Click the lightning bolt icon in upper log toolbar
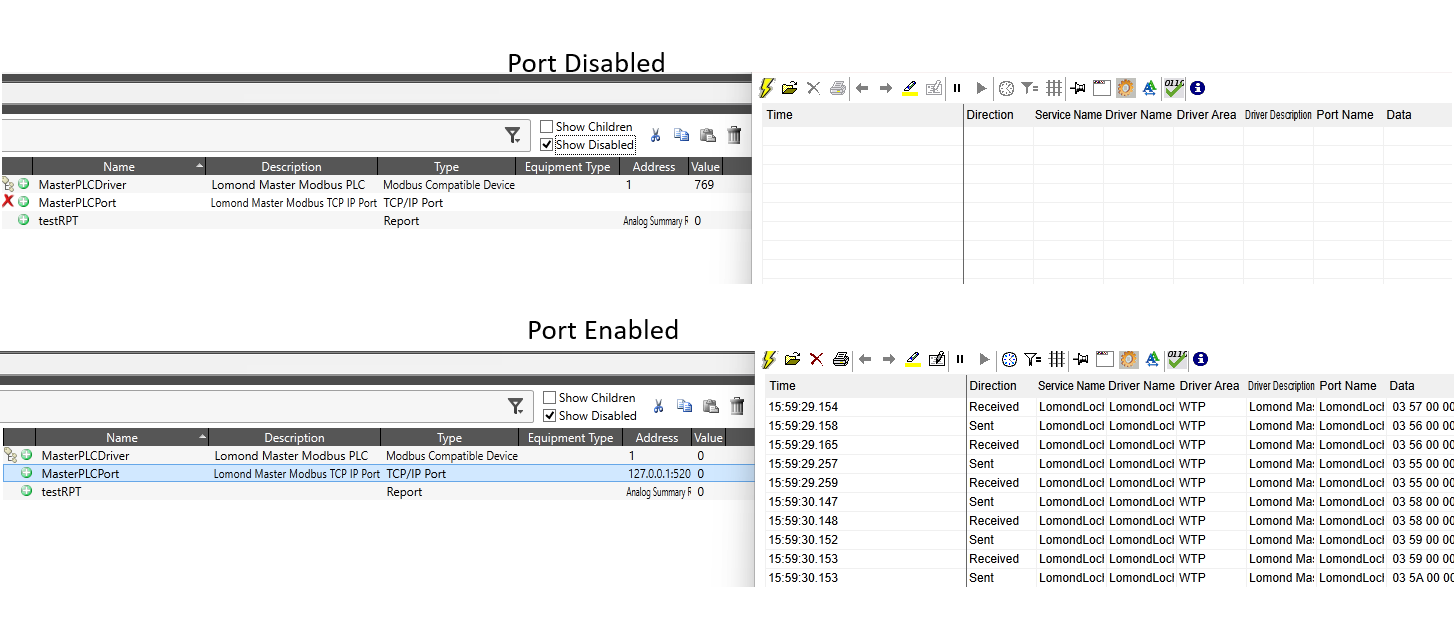The width and height of the screenshot is (1454, 643). click(768, 88)
